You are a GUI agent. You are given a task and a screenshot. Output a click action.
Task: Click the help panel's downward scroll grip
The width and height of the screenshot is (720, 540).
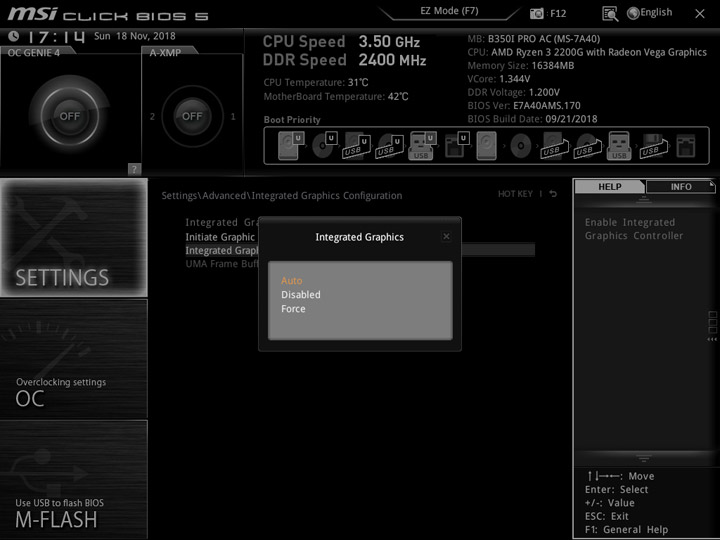coord(643,458)
